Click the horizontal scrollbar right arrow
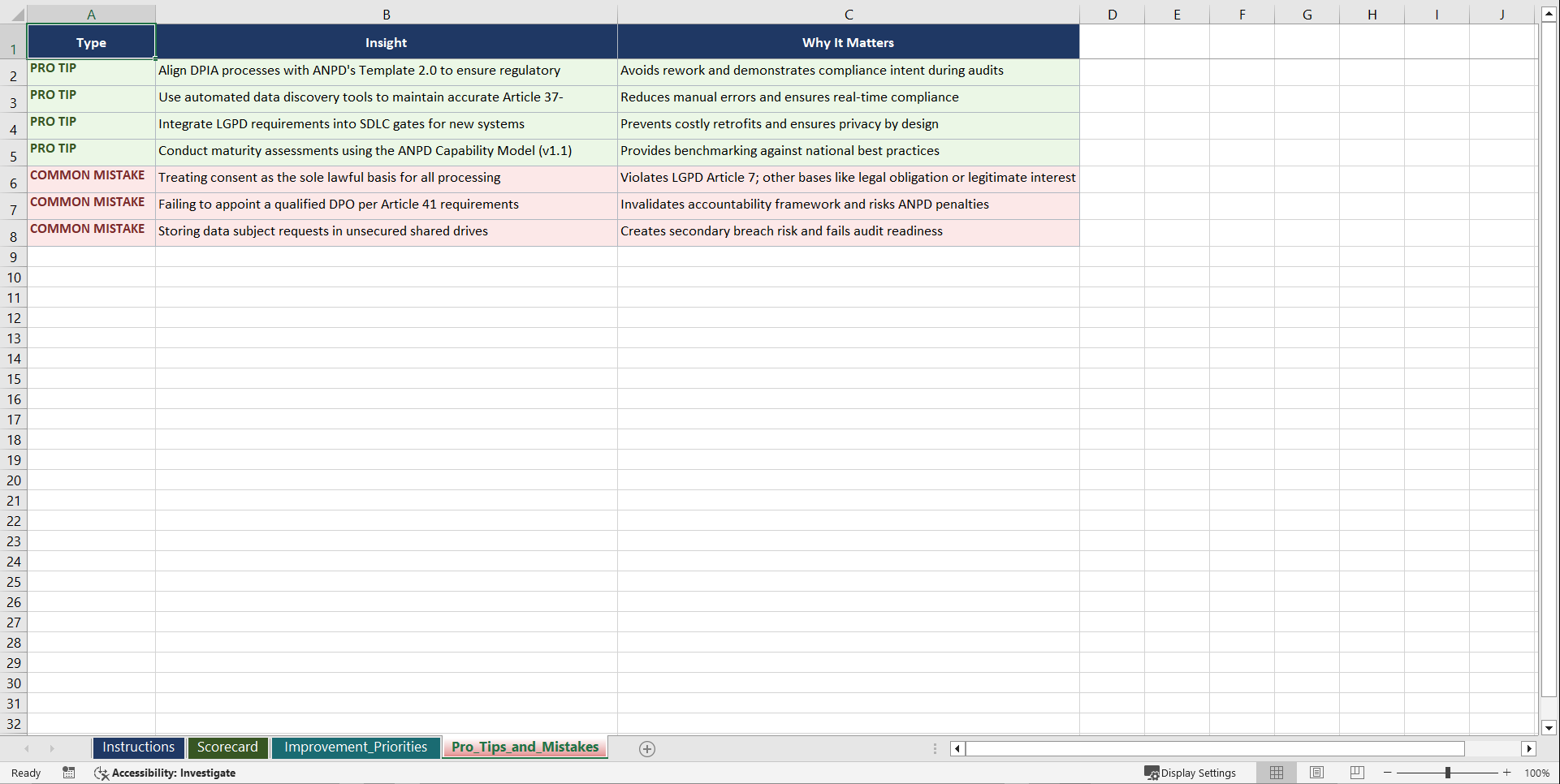Viewport: 1560px width, 784px height. click(x=1530, y=748)
